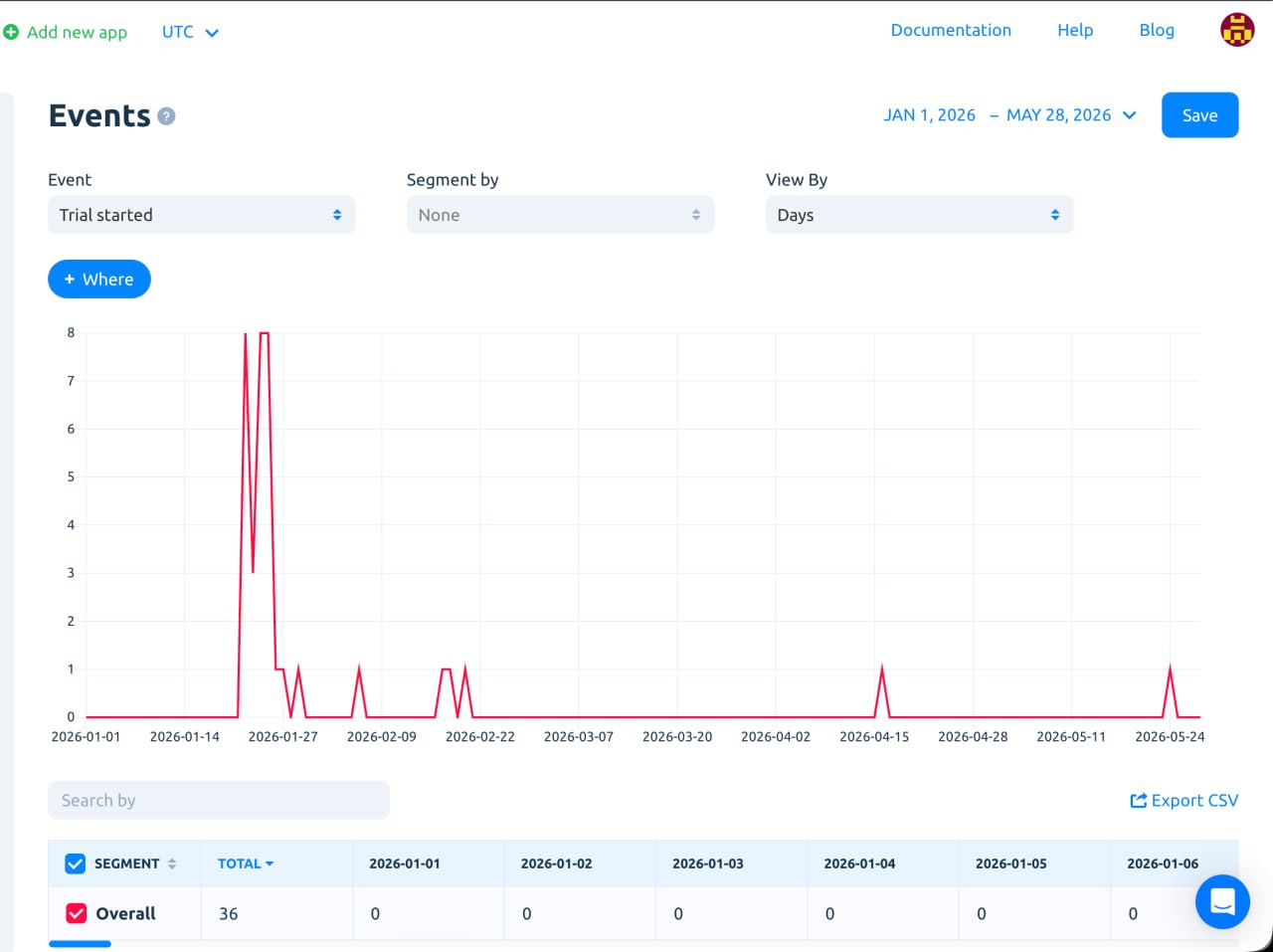Viewport: 1273px width, 952px height.
Task: Open the Events help question mark icon
Action: coord(167,116)
